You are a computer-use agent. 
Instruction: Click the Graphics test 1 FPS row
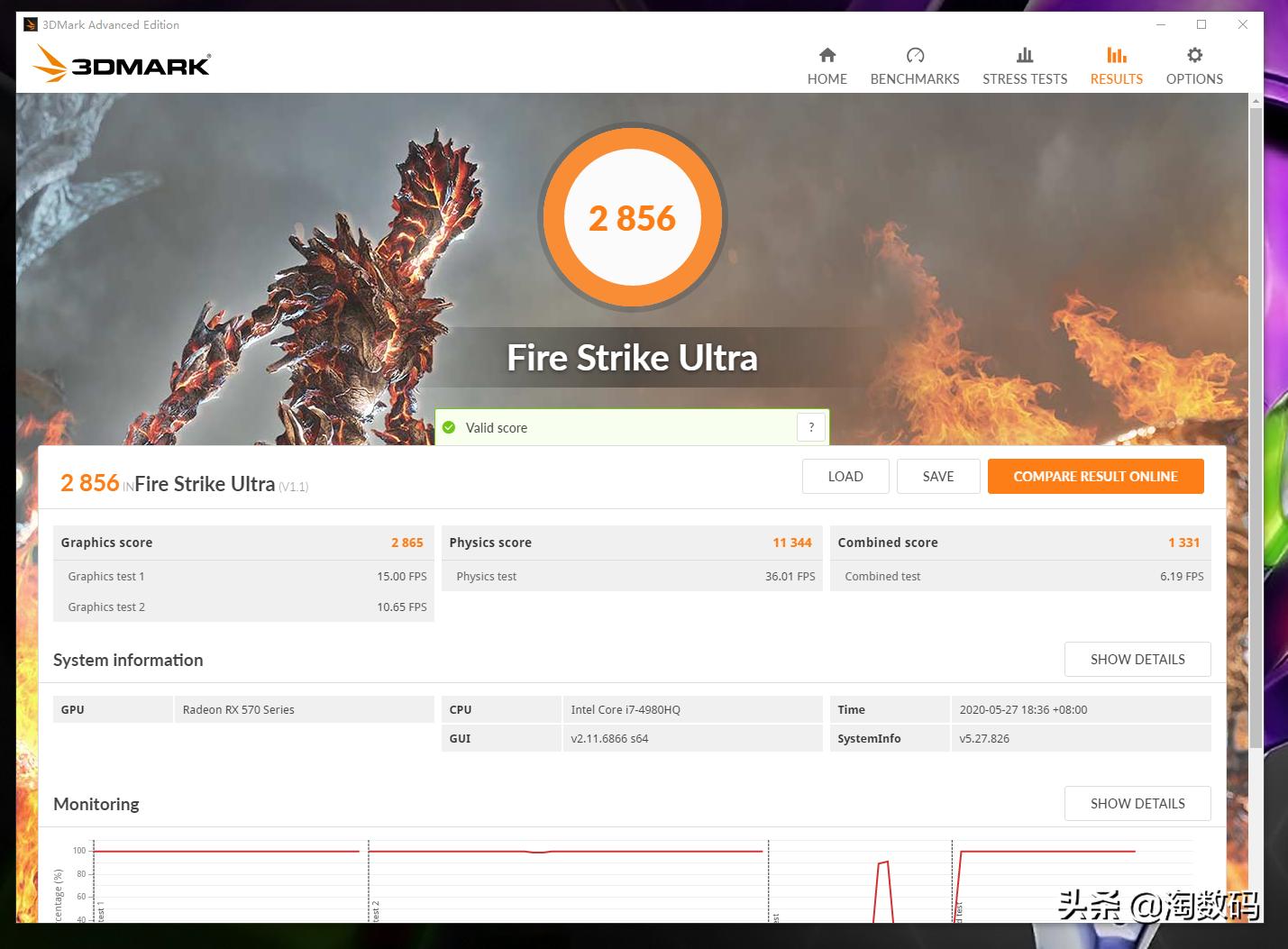(243, 576)
